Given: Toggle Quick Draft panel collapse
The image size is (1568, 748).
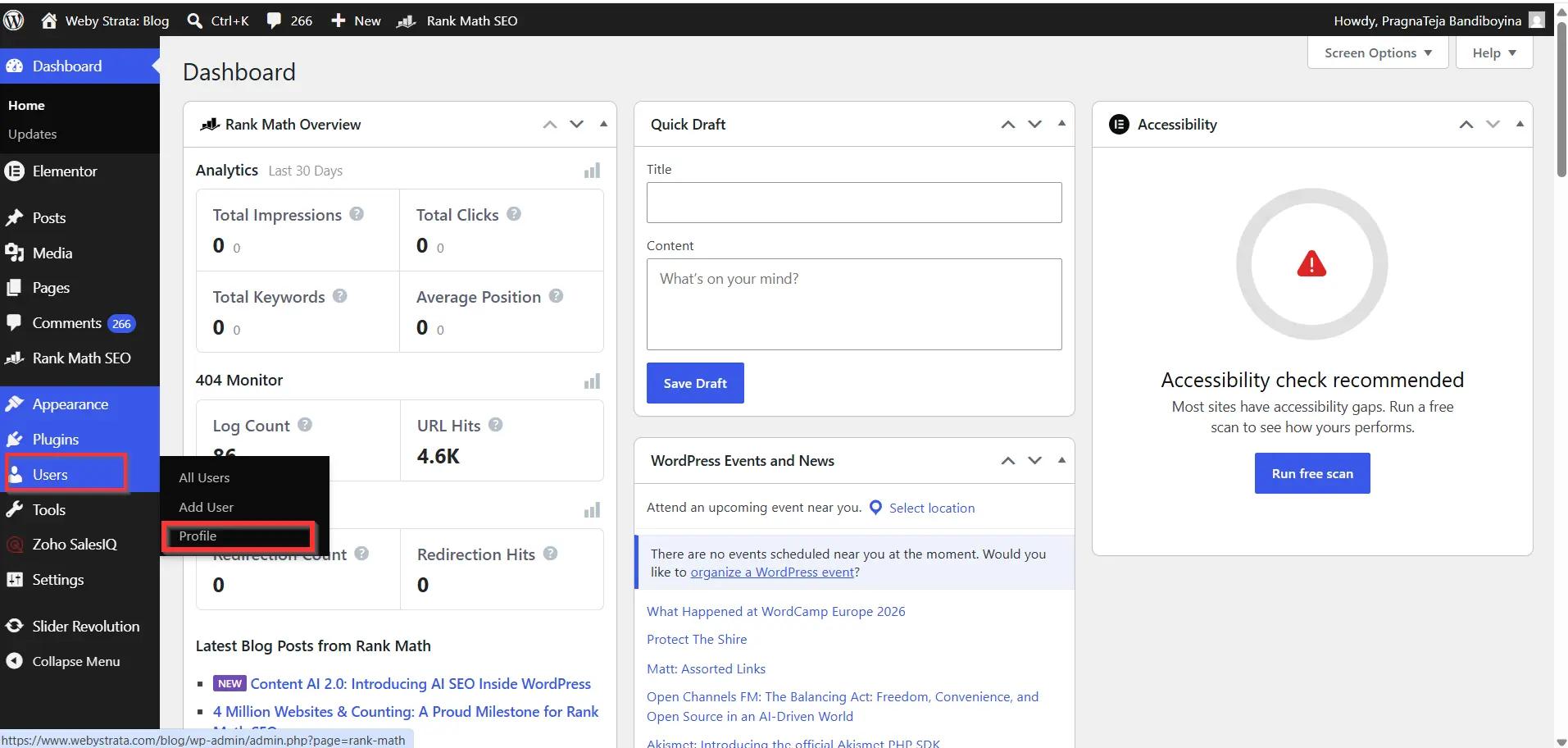Looking at the screenshot, I should click(1062, 125).
